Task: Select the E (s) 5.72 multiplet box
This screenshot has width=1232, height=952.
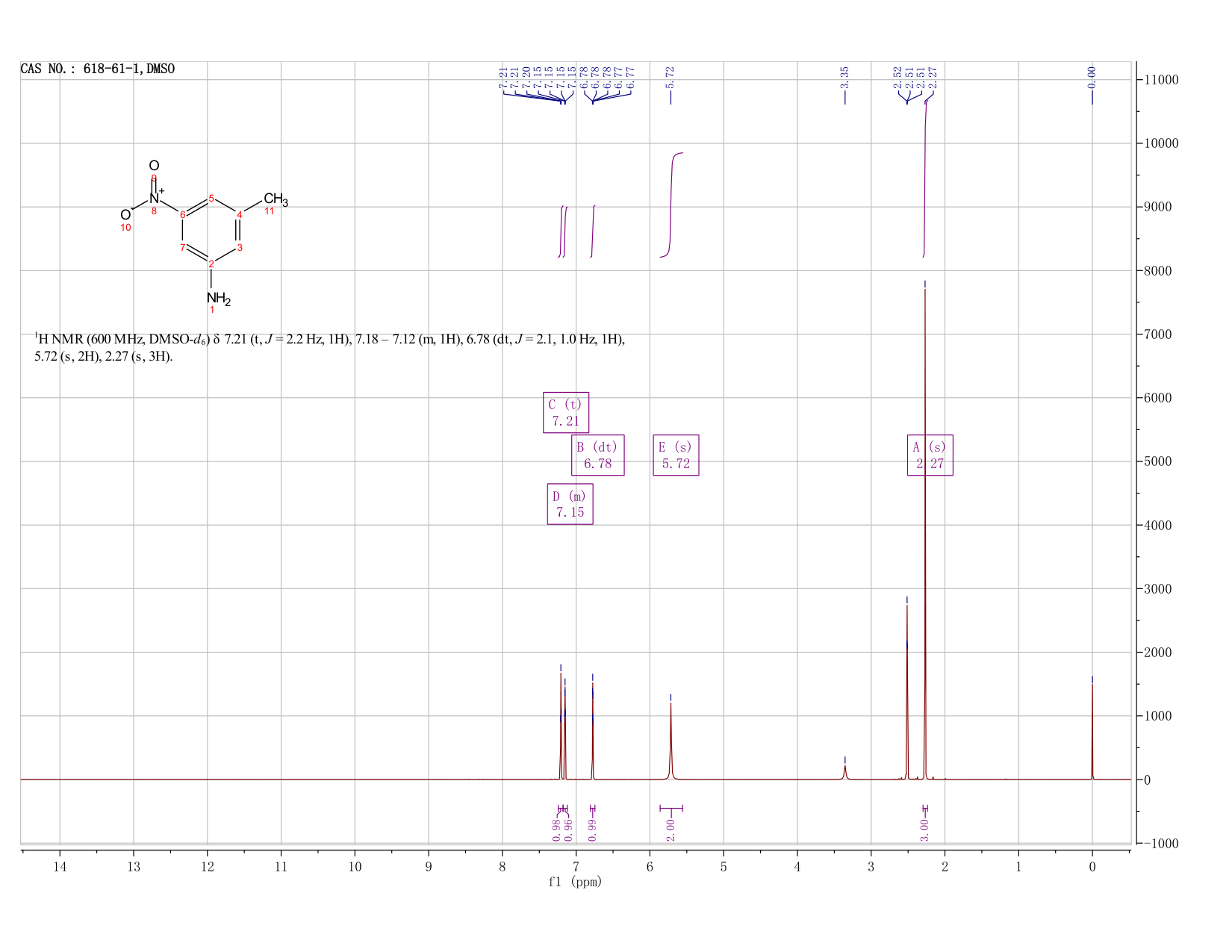Action: pyautogui.click(x=676, y=455)
